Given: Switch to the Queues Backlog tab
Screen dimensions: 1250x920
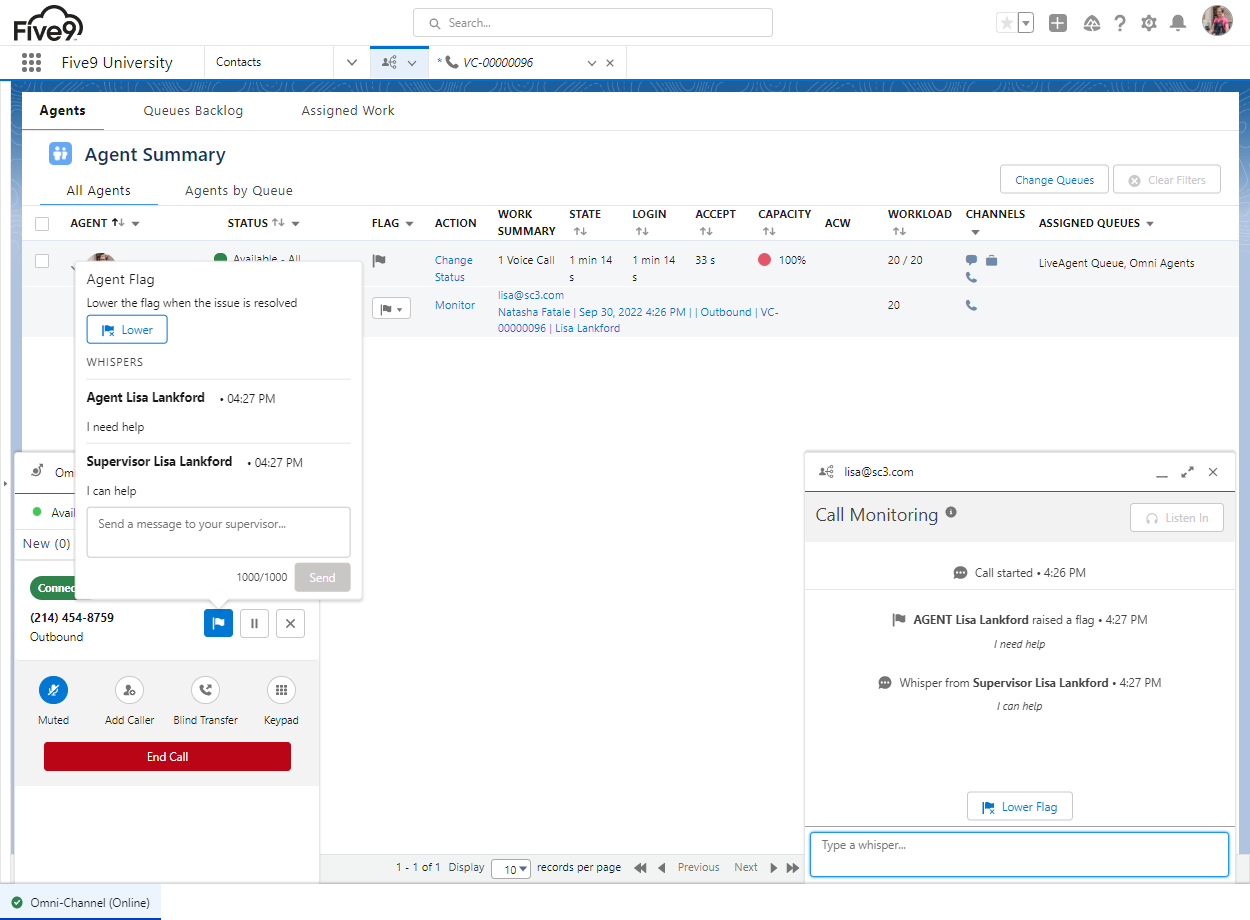Looking at the screenshot, I should pyautogui.click(x=193, y=111).
